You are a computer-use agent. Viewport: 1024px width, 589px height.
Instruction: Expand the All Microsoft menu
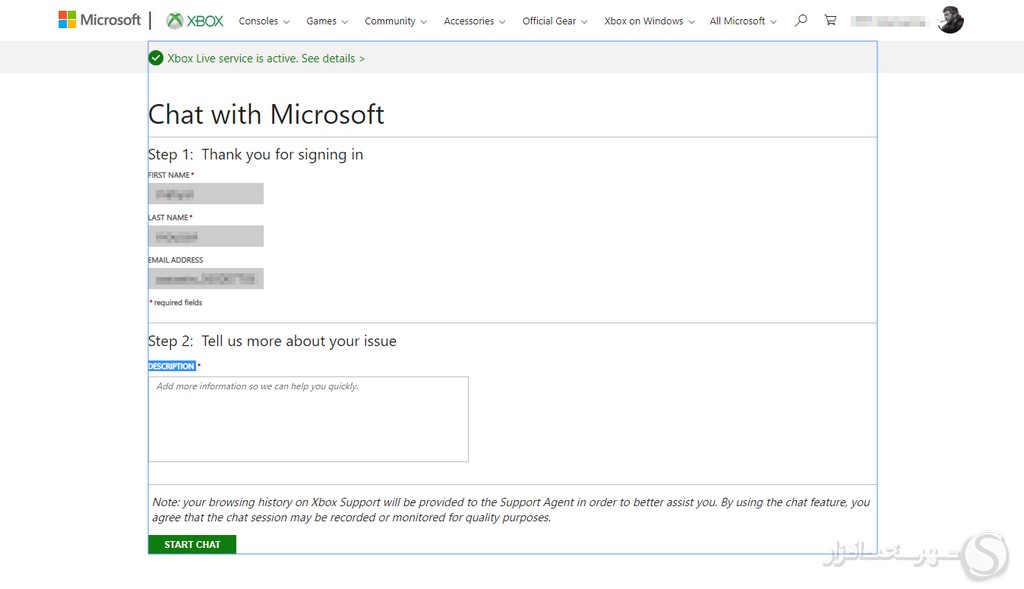coord(742,21)
